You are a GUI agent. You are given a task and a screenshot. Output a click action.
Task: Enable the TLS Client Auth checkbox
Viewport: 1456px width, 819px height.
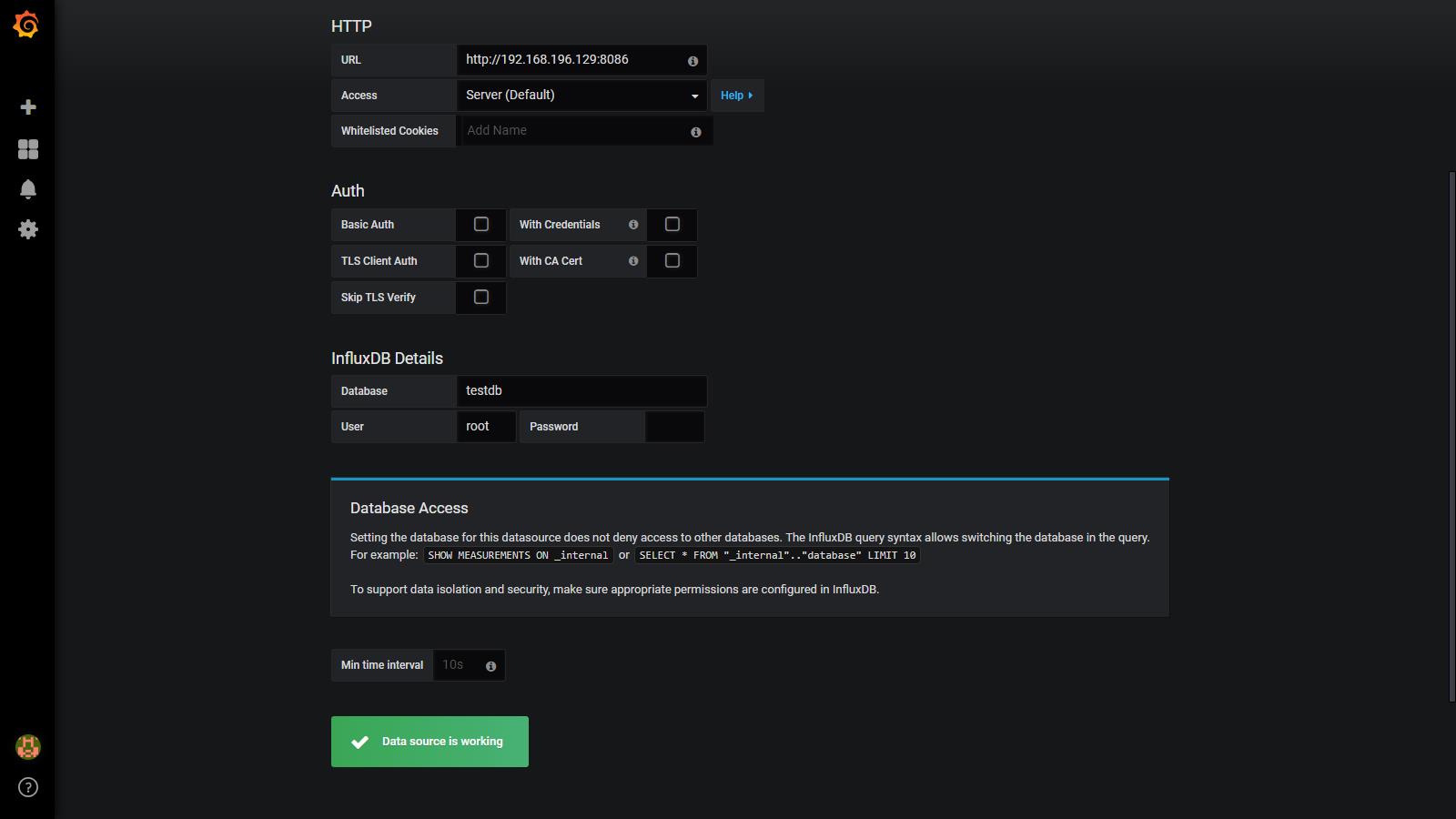pyautogui.click(x=481, y=260)
